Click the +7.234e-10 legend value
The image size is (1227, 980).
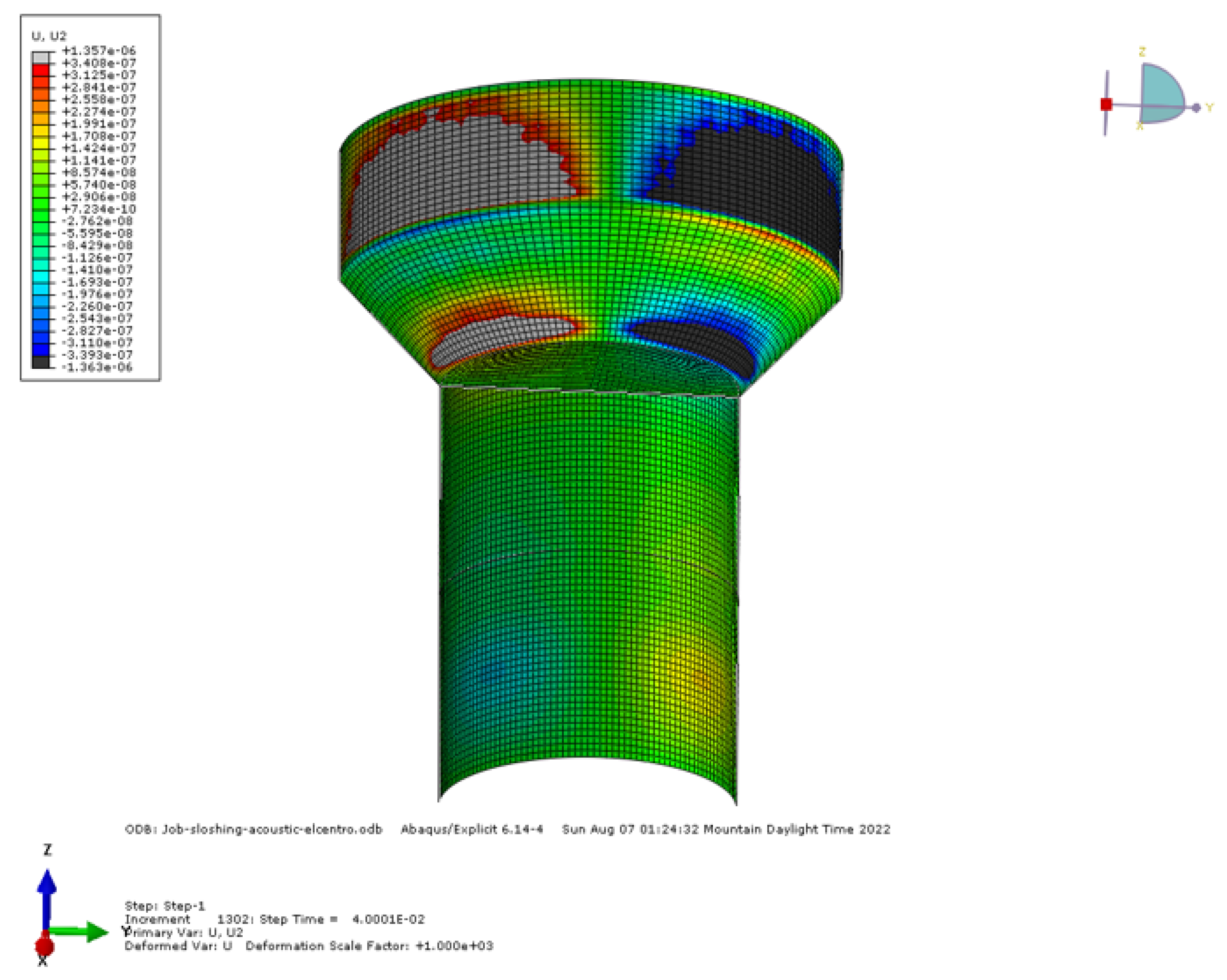(98, 209)
